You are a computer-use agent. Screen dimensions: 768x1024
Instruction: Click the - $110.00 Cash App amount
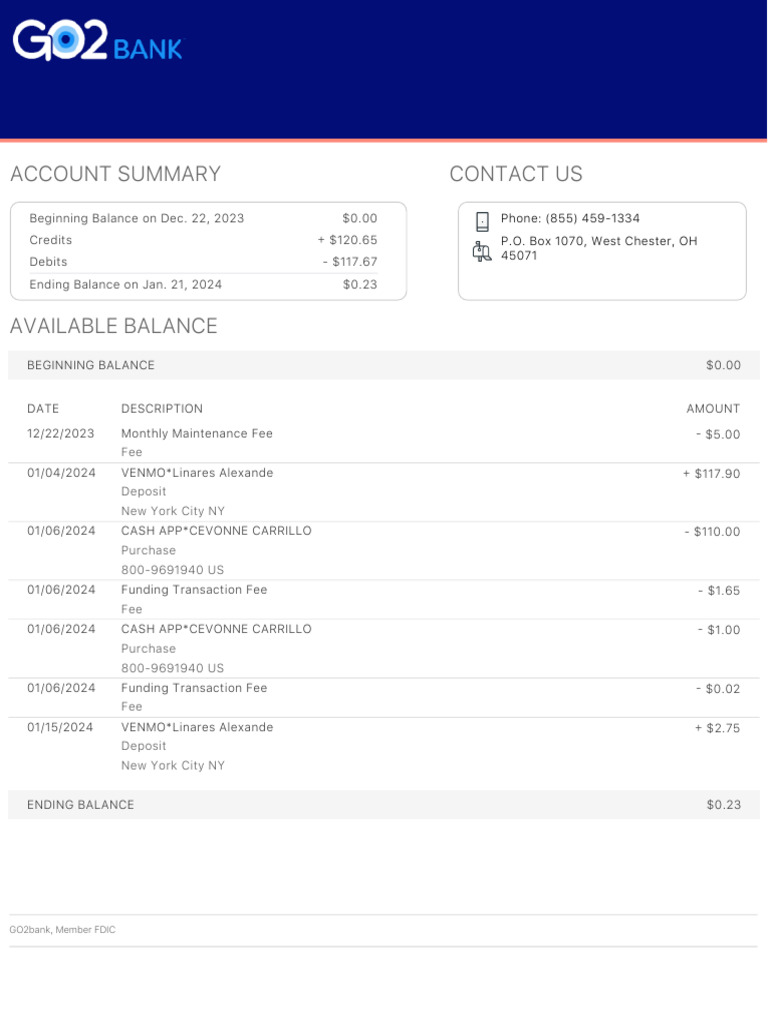[x=712, y=532]
